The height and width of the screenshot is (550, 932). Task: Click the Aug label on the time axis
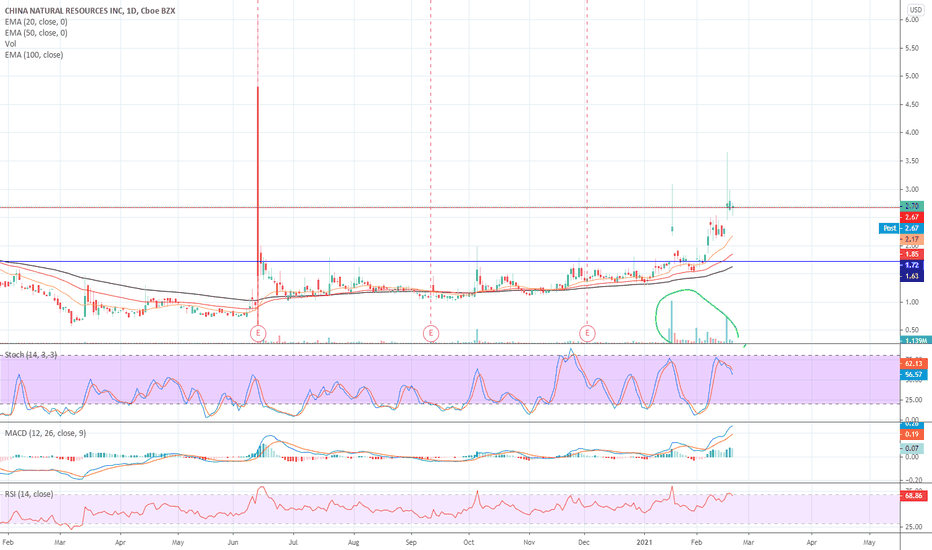354,542
